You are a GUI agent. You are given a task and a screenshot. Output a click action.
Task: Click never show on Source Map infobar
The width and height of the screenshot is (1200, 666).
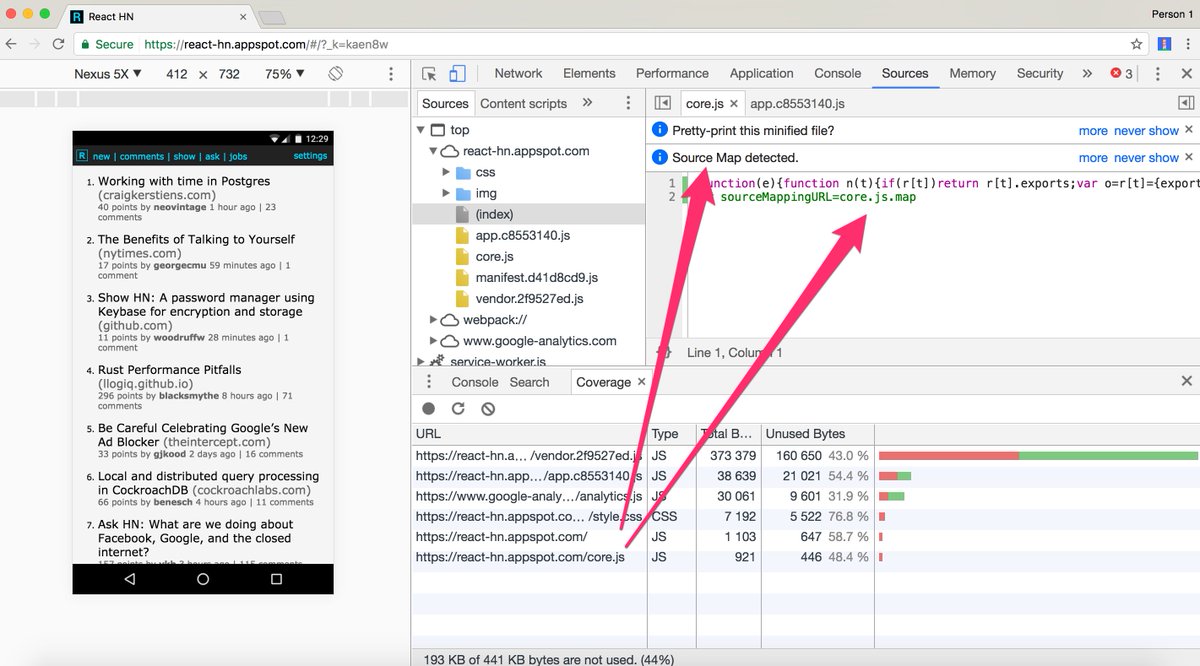click(x=1146, y=158)
